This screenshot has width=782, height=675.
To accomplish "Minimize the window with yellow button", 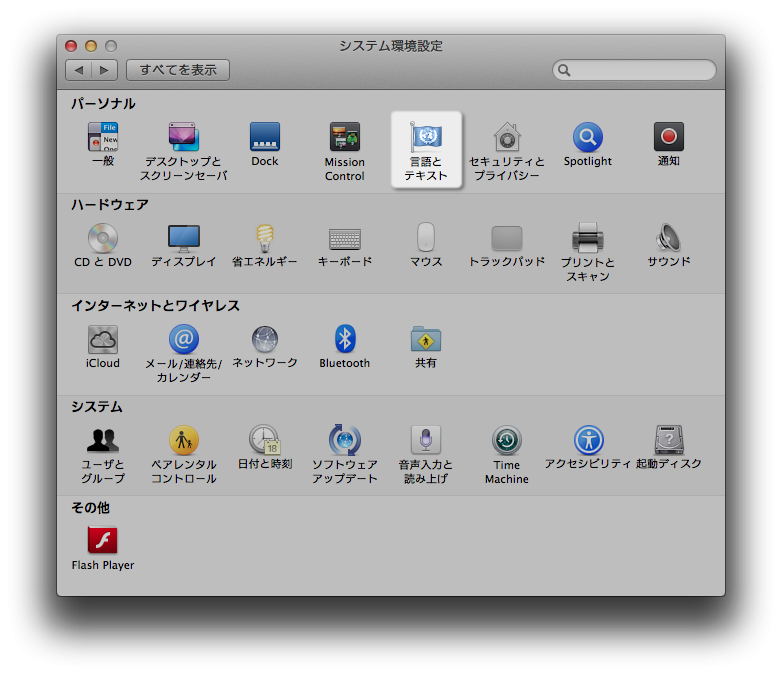I will coord(91,46).
